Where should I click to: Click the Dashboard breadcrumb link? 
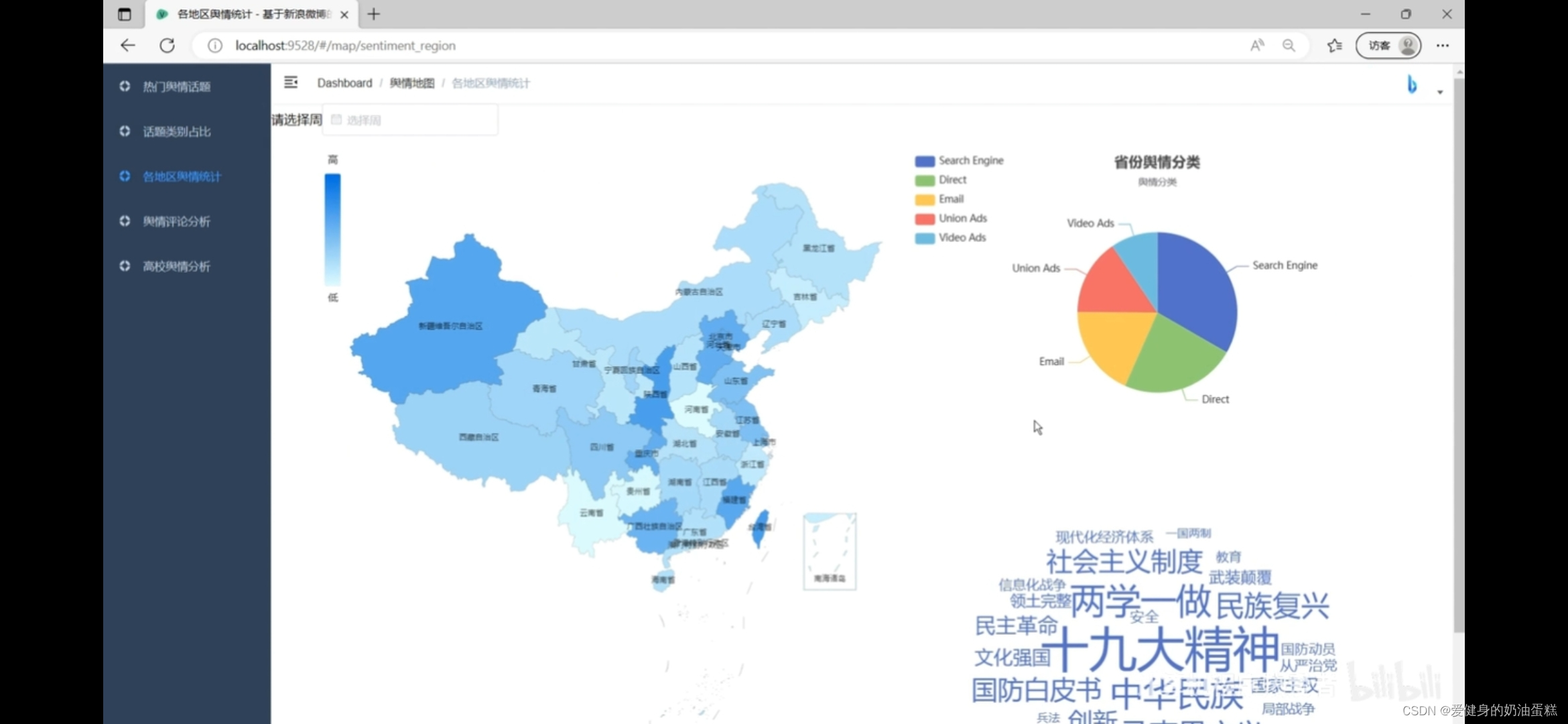344,83
